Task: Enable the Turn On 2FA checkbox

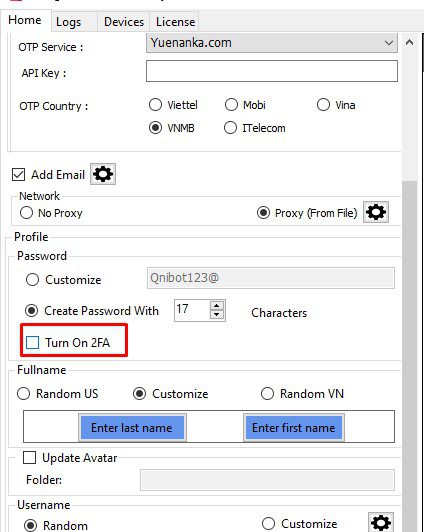Action: [33, 342]
